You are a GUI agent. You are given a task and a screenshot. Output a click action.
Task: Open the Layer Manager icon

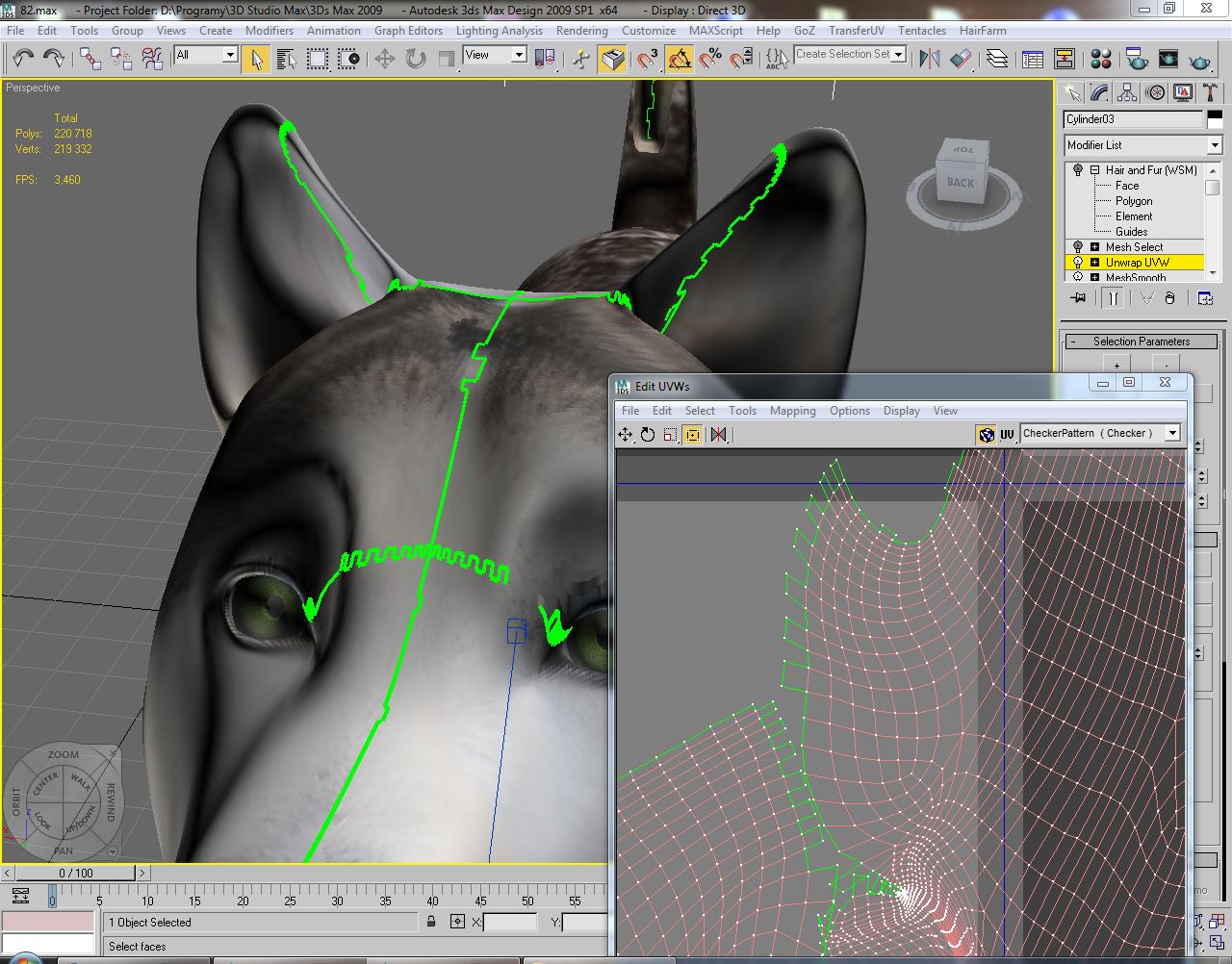pos(997,59)
